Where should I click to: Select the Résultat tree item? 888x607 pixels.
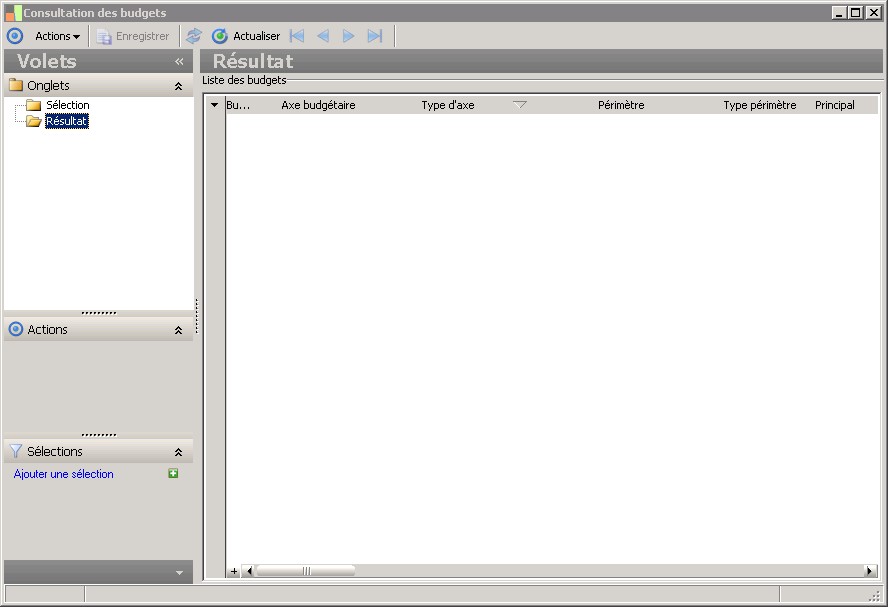pos(67,121)
